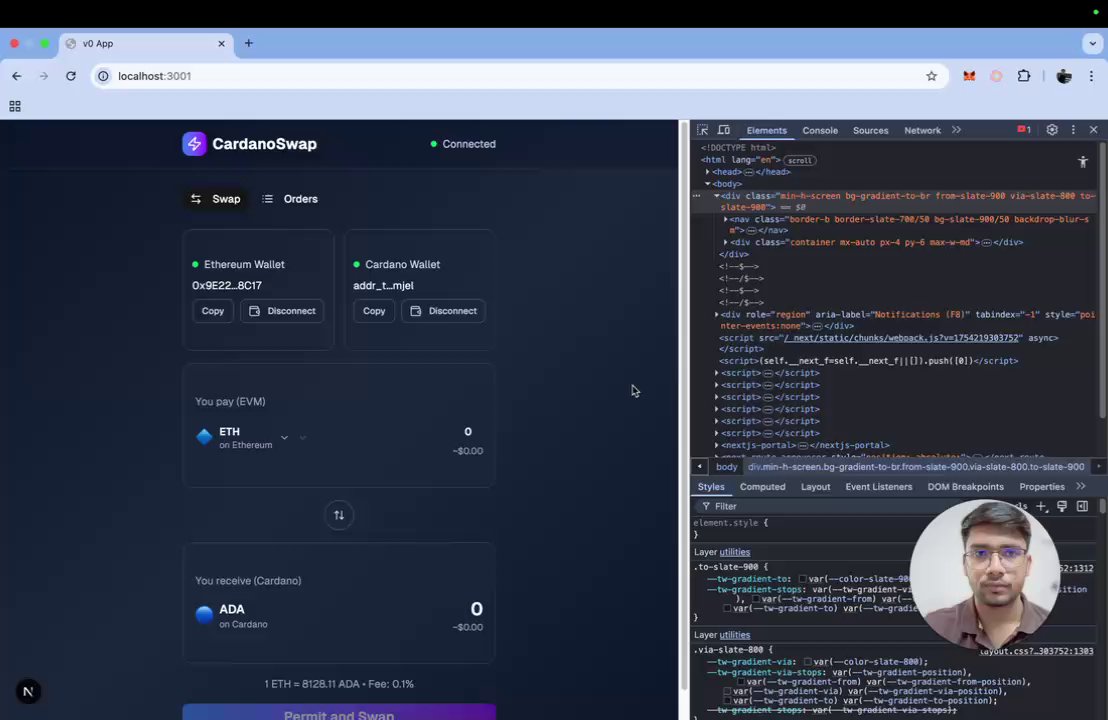Open DevTools settings gear
The height and width of the screenshot is (720, 1108).
tap(1051, 130)
